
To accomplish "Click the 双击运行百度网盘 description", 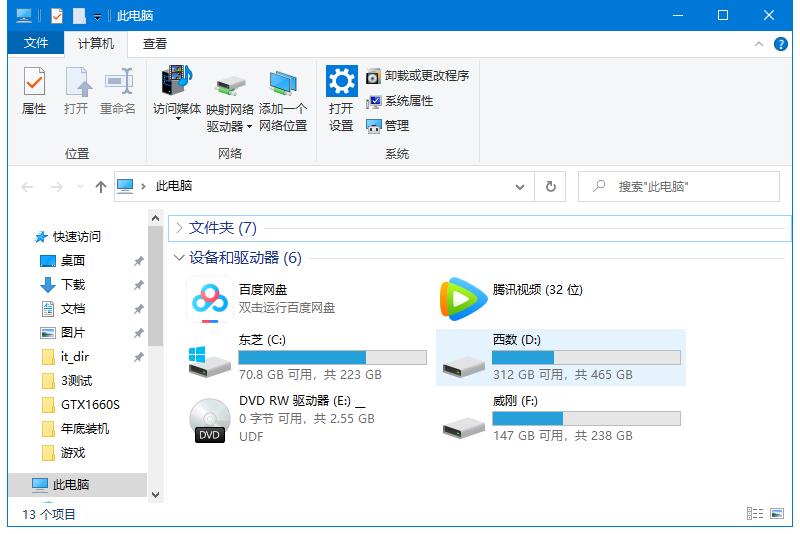I will [x=287, y=308].
